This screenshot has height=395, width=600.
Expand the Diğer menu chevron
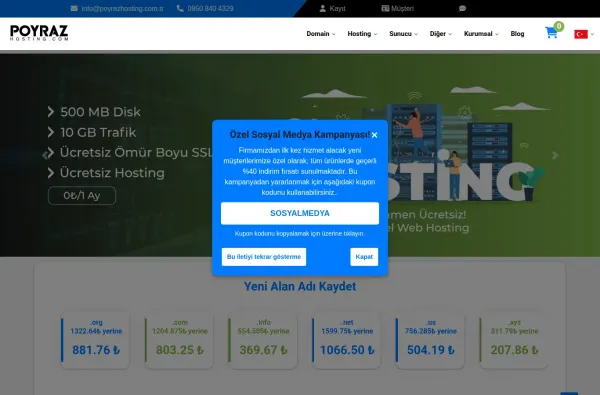(x=450, y=34)
